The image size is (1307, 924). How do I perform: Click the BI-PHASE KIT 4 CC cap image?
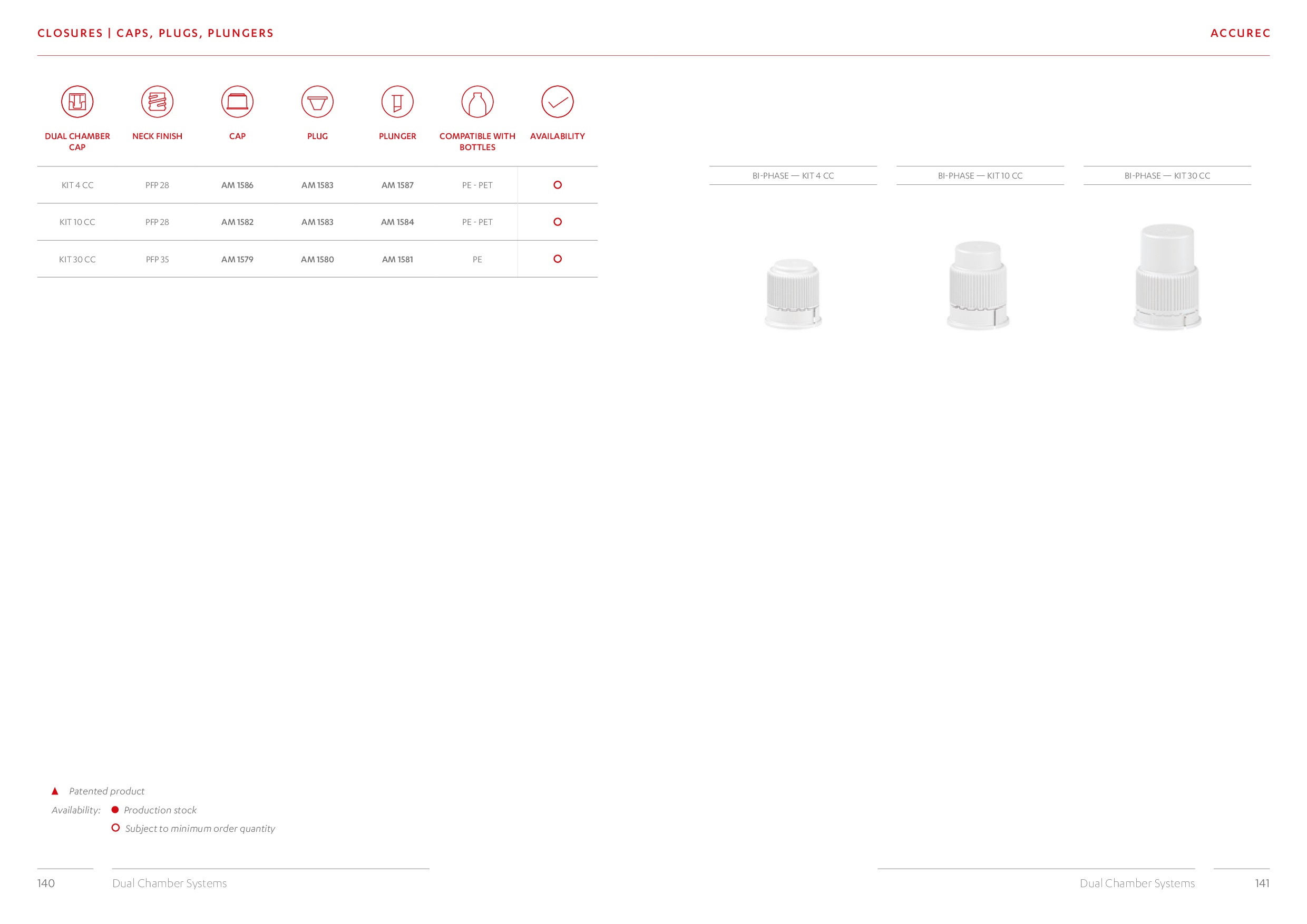click(793, 293)
